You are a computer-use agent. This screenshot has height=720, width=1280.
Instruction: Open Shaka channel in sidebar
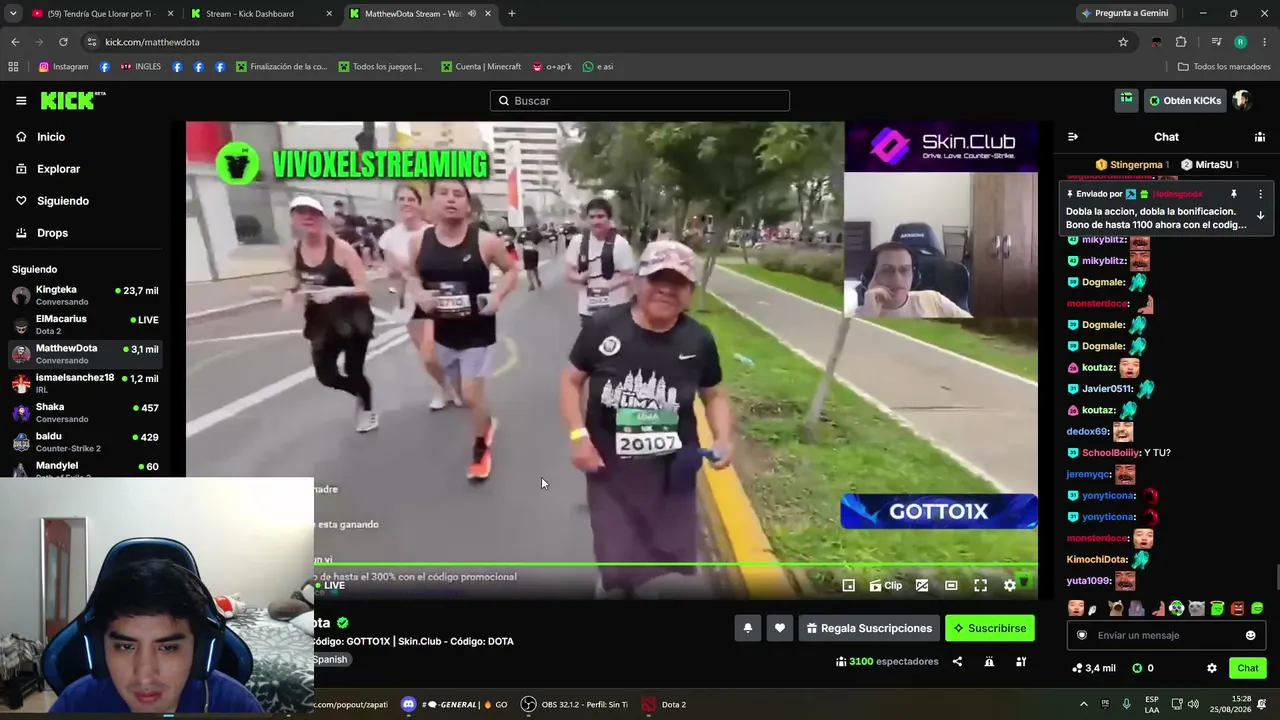(x=84, y=412)
